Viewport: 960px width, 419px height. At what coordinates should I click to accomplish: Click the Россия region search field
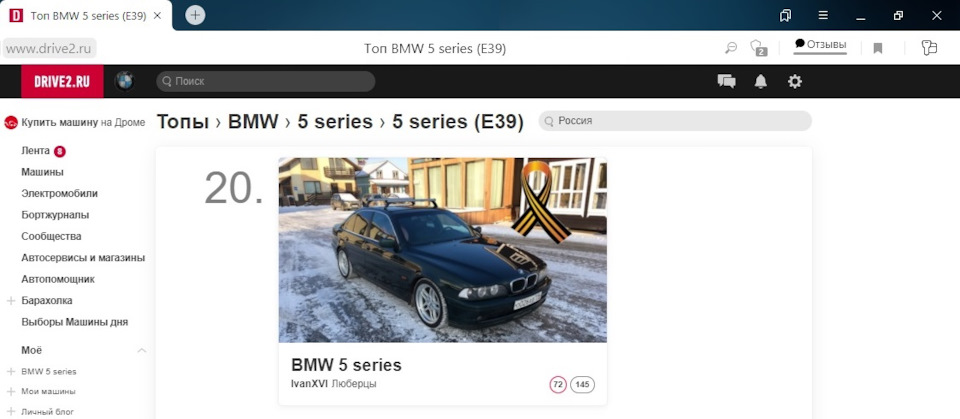[675, 121]
